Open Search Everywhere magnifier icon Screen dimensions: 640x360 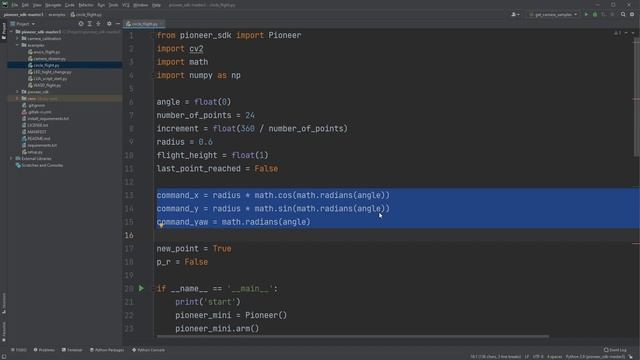(x=623, y=14)
